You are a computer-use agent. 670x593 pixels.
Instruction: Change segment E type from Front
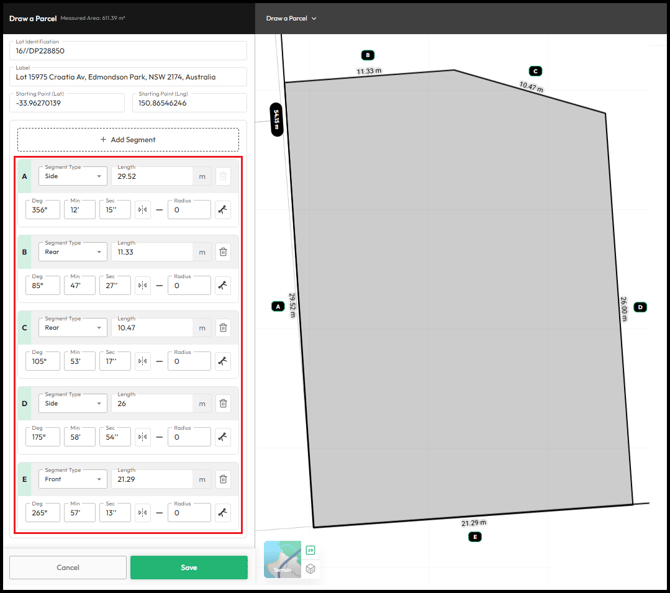73,479
